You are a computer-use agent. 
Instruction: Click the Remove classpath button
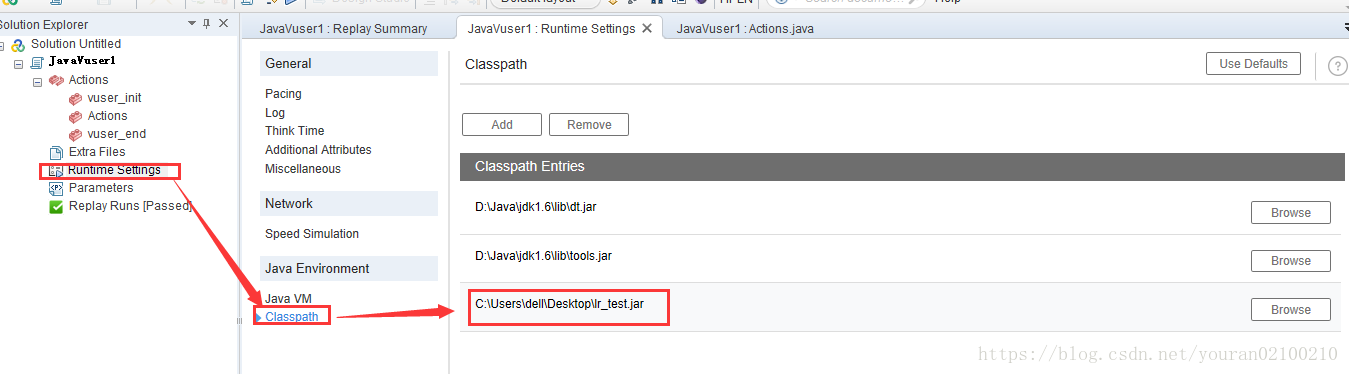589,125
